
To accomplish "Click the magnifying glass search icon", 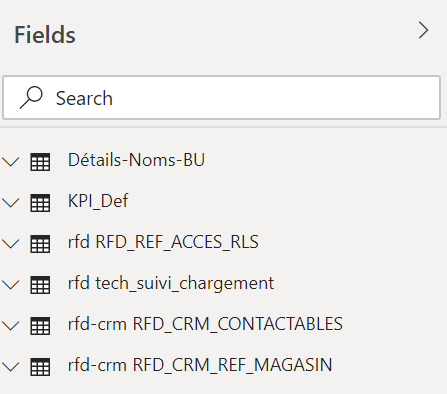I will click(31, 97).
